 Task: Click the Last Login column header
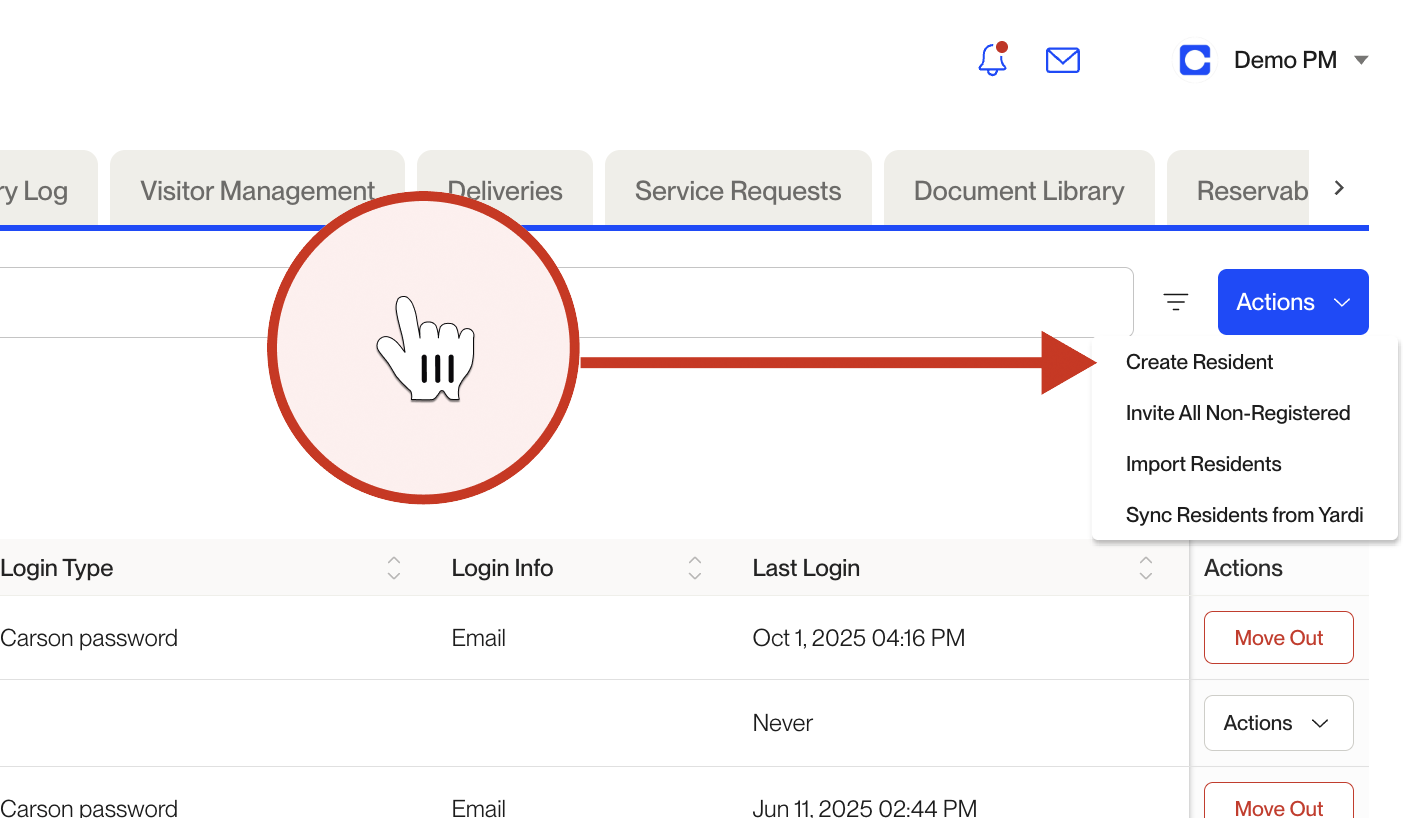coord(806,568)
